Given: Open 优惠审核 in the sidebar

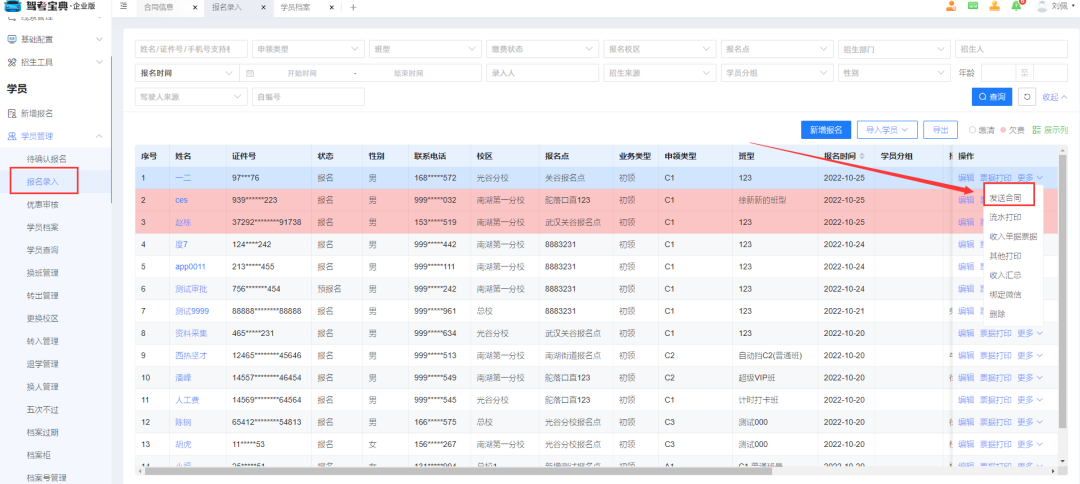Looking at the screenshot, I should [x=43, y=204].
